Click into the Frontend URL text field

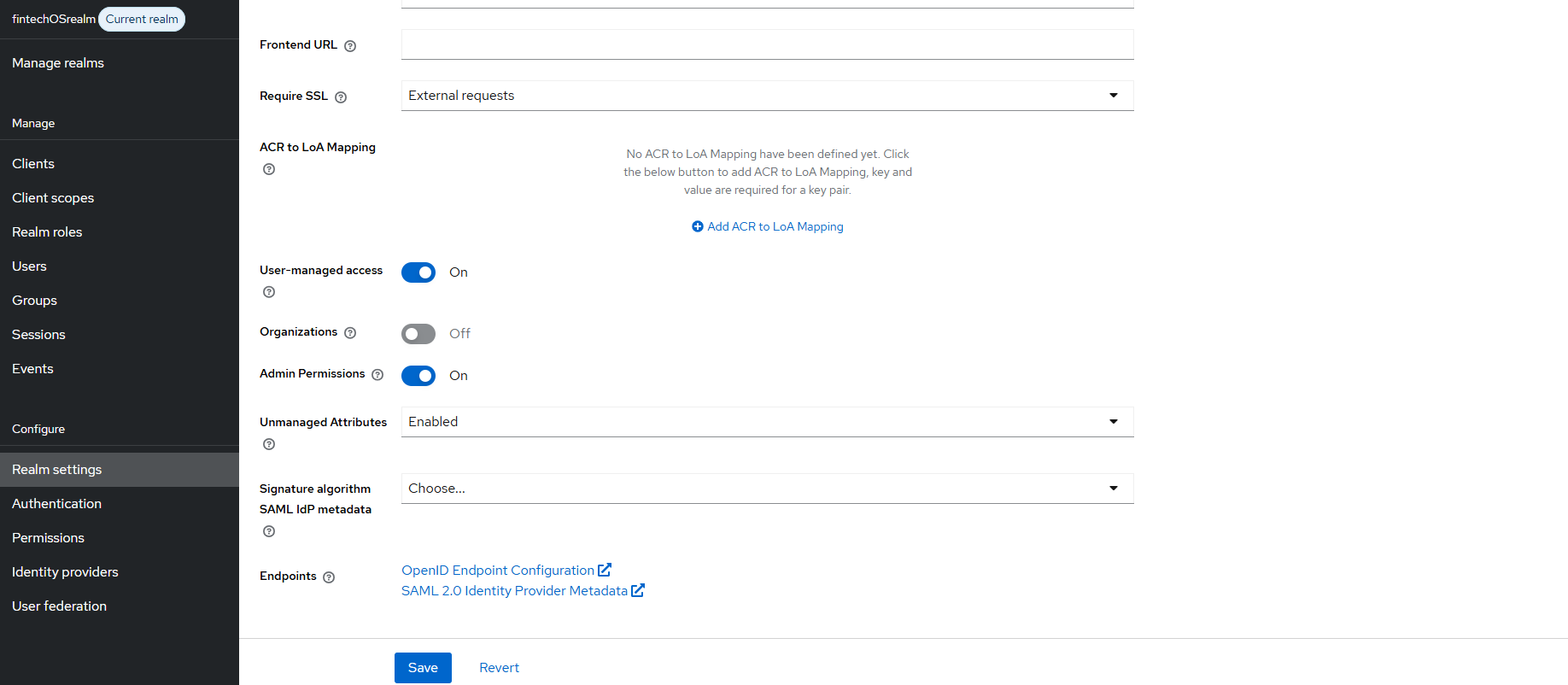pos(767,44)
